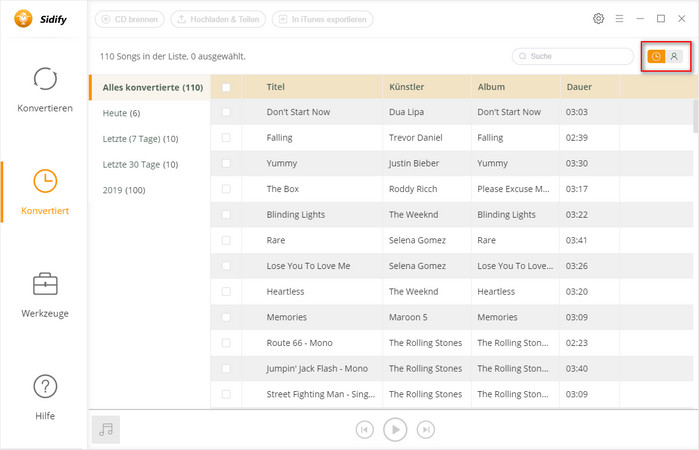699x450 pixels.
Task: Open the hamburger menu
Action: pyautogui.click(x=619, y=19)
